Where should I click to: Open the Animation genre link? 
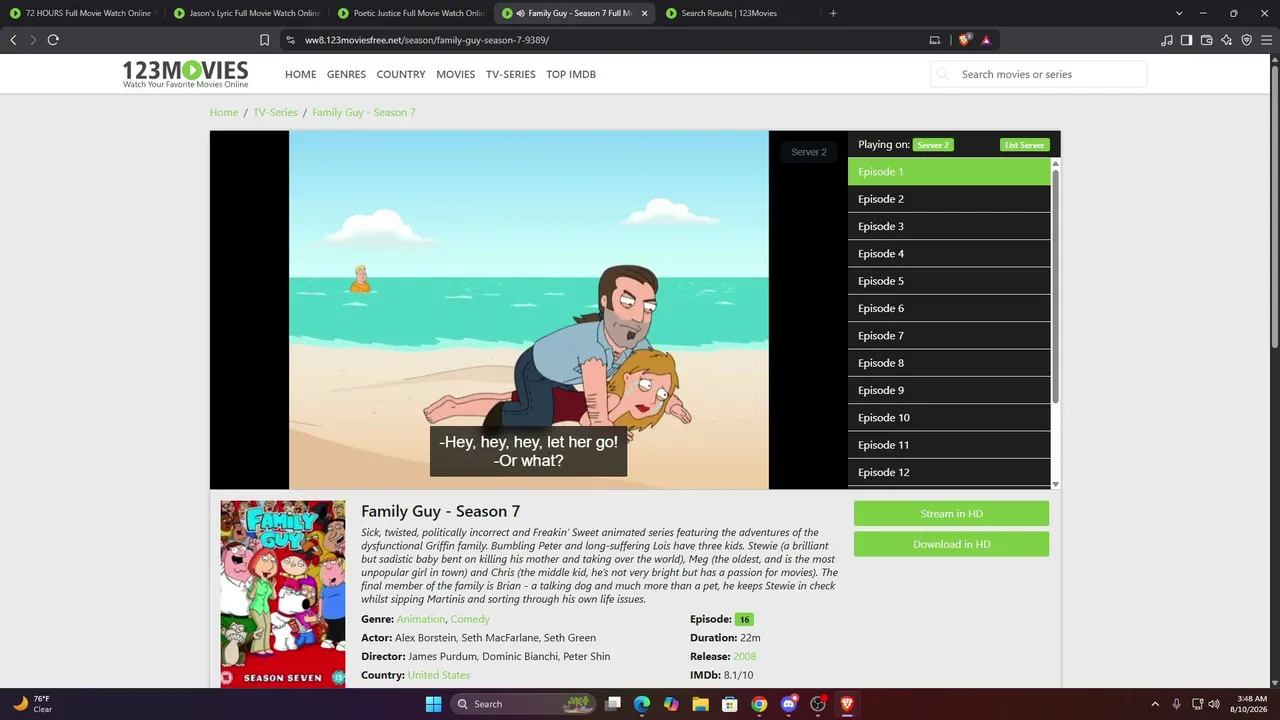click(x=421, y=619)
